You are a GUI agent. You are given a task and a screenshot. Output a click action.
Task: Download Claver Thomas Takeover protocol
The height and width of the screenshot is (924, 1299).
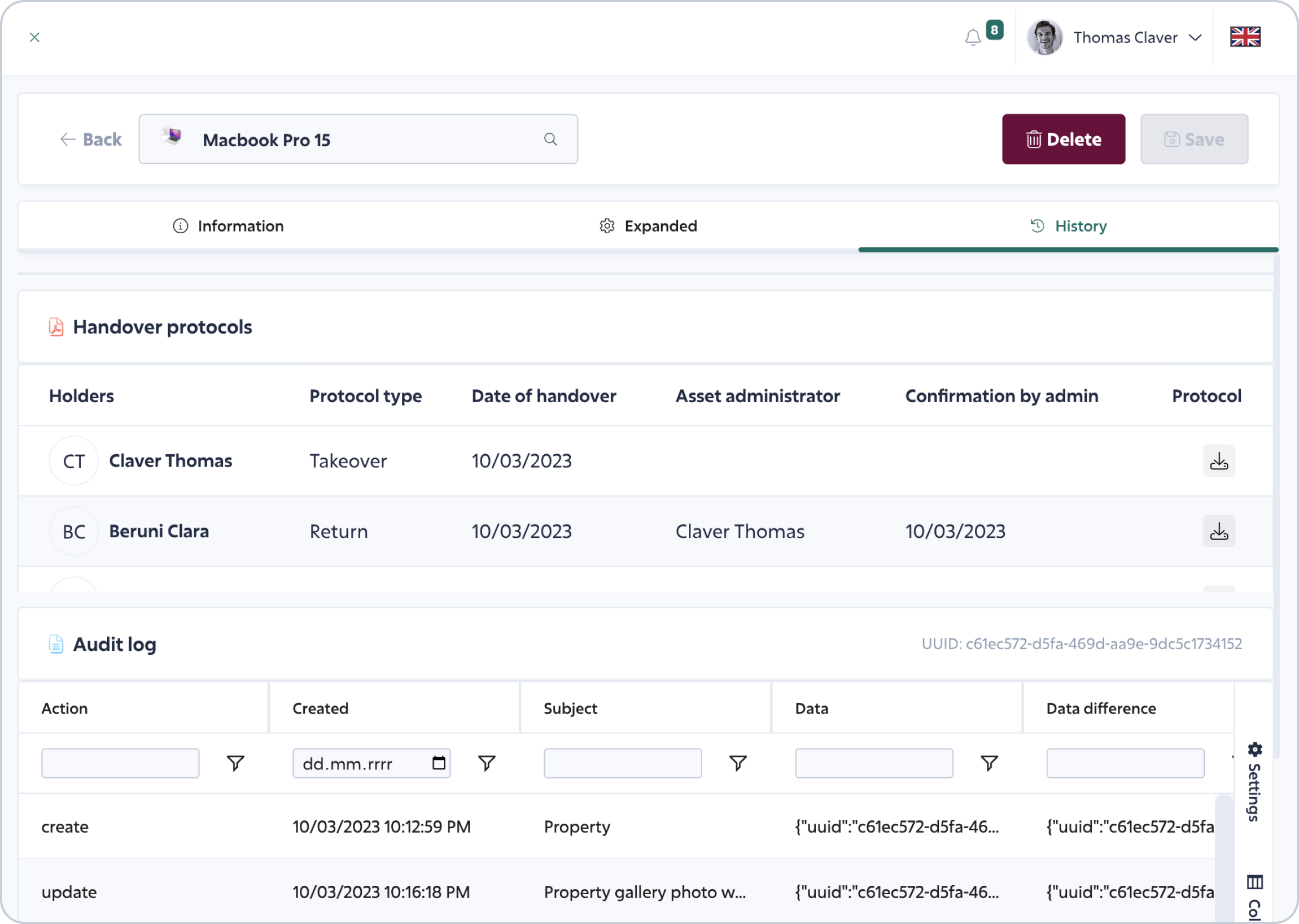[x=1219, y=460]
